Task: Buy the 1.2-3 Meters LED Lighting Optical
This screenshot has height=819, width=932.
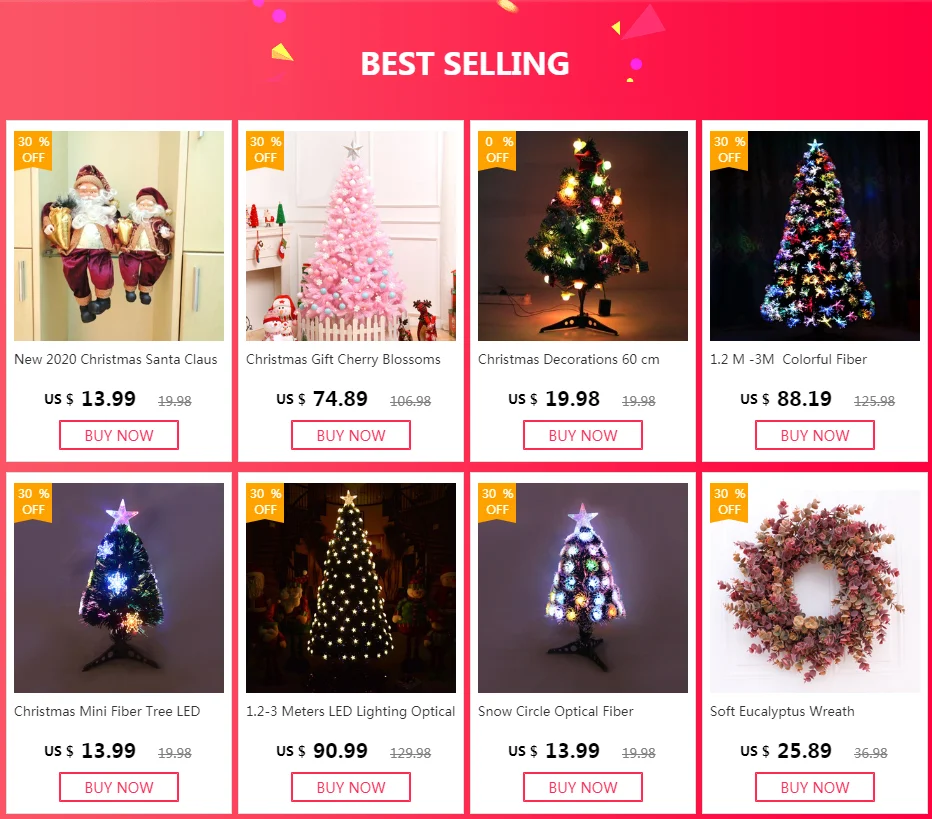Action: [x=351, y=787]
